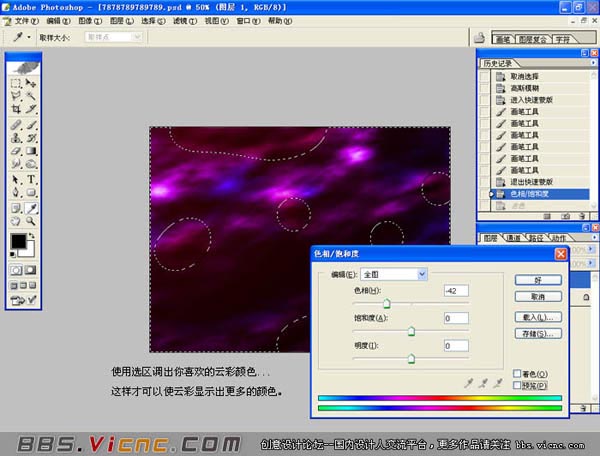Switch to standard mode editing
The width and height of the screenshot is (600, 456).
(16, 270)
